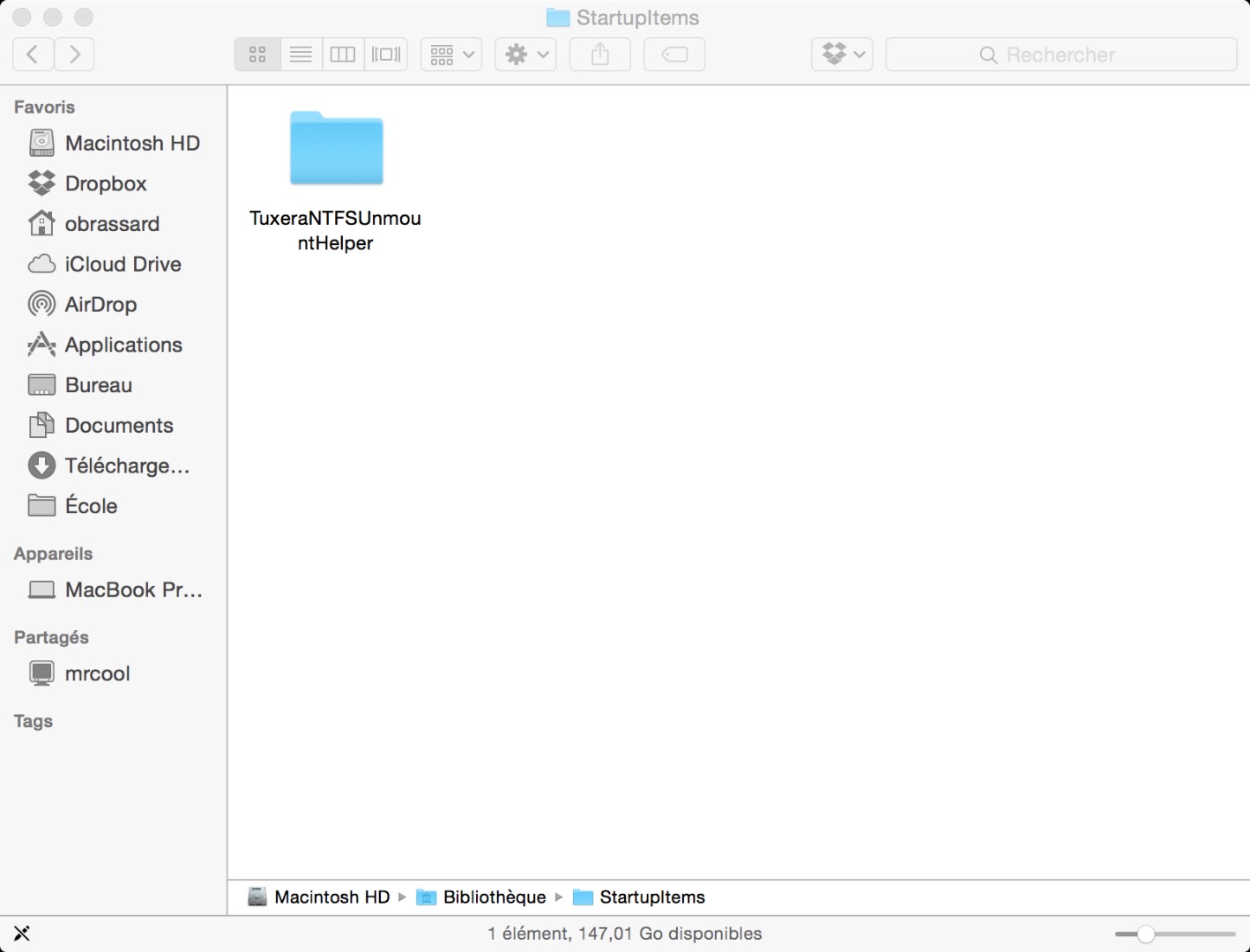Viewport: 1250px width, 952px height.
Task: Click the Appareils section header
Action: pos(53,554)
